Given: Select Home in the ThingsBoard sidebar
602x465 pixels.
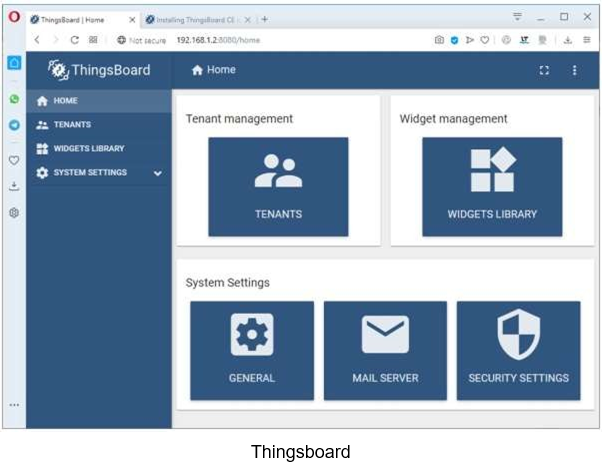Looking at the screenshot, I should tap(99, 101).
